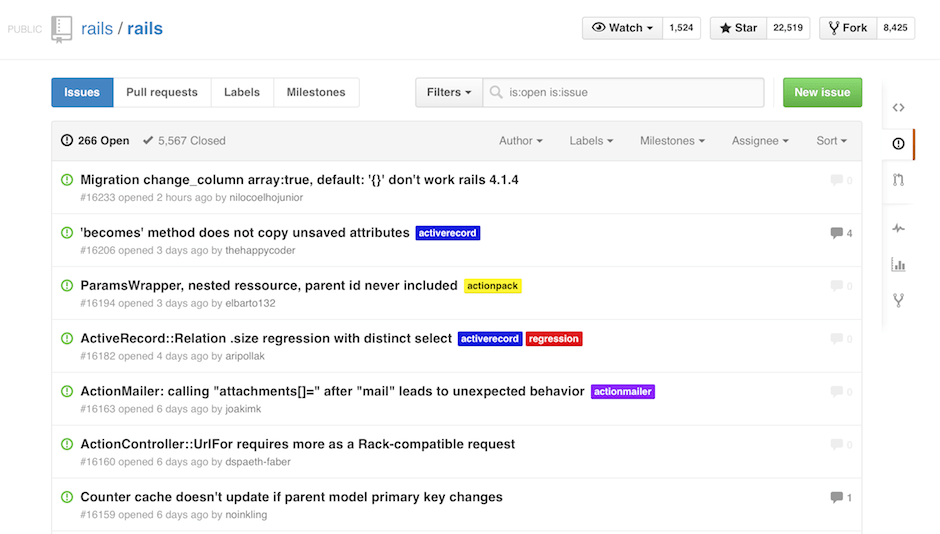
Task: Open the Code icon in right sidebar
Action: pos(898,108)
